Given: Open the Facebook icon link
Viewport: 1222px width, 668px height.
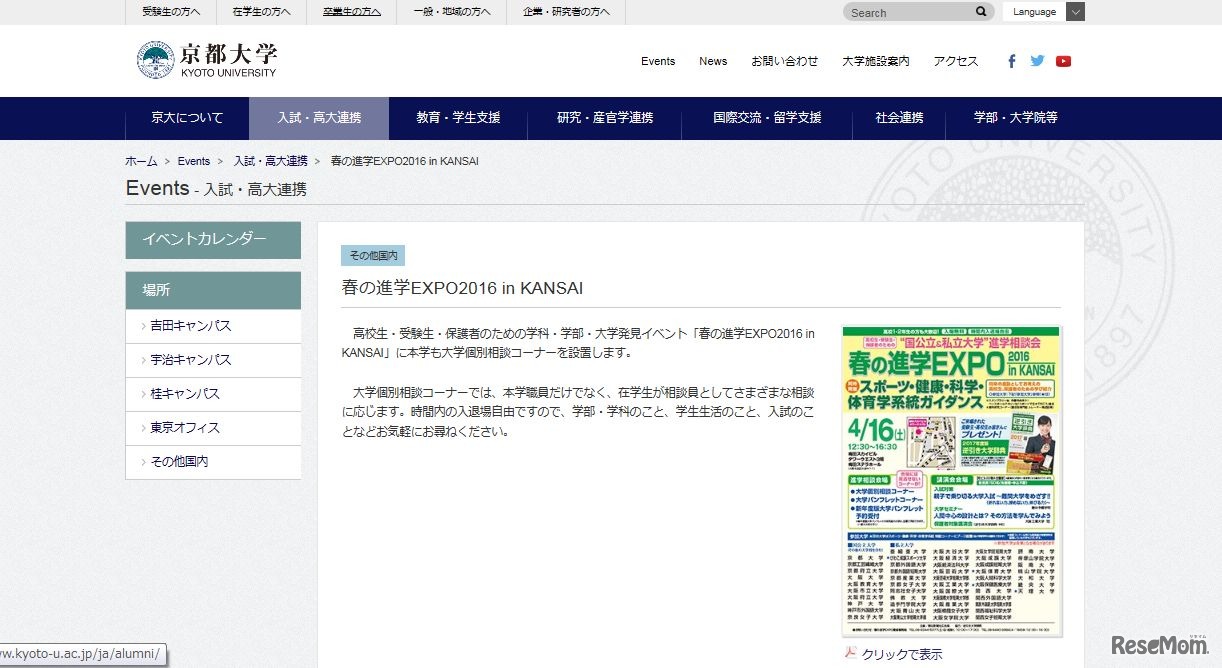Looking at the screenshot, I should (1012, 61).
